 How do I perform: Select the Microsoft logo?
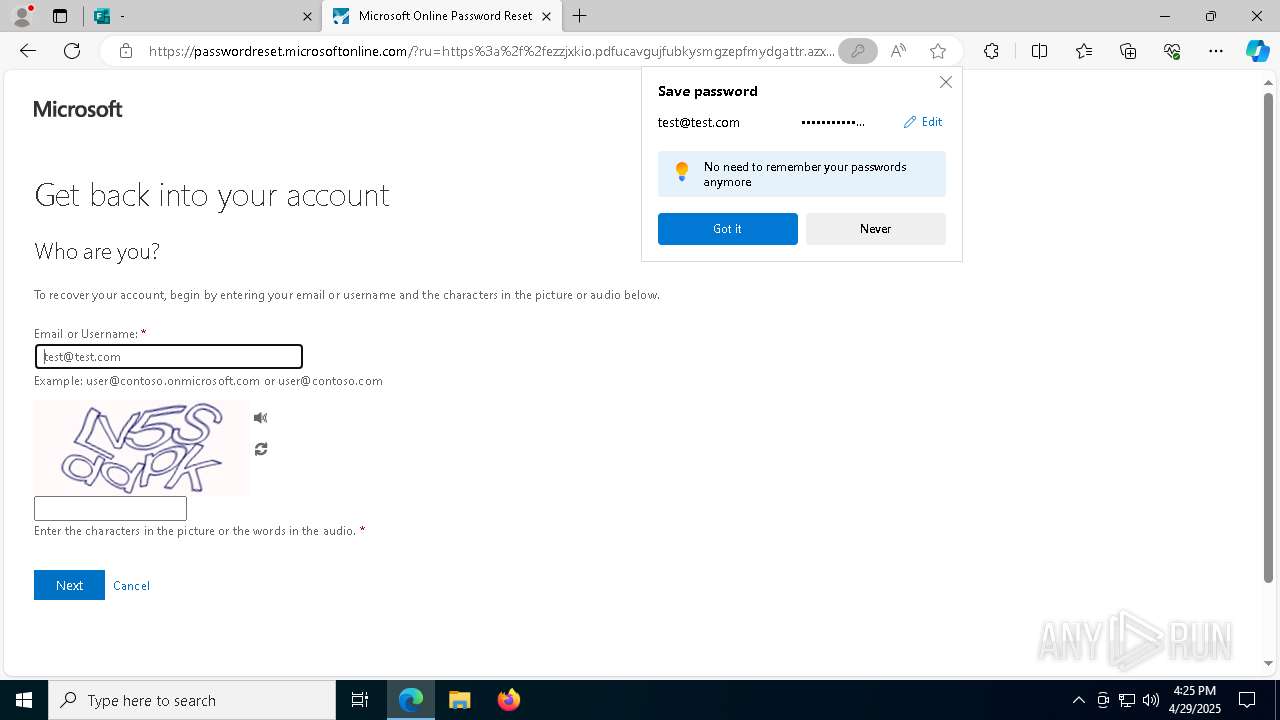coord(78,109)
